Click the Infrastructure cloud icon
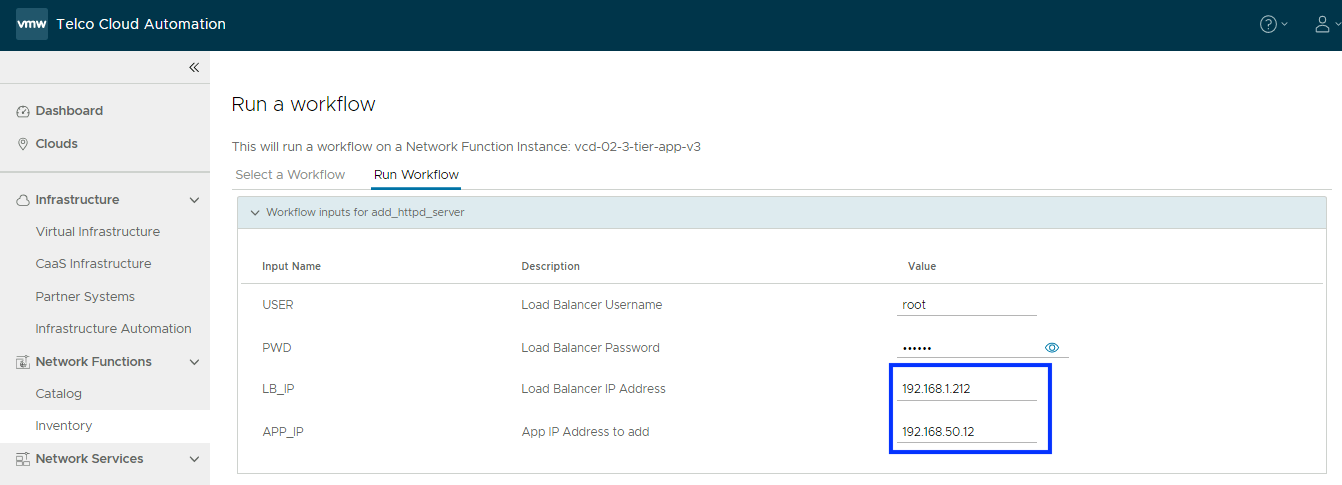Image resolution: width=1342 pixels, height=485 pixels. (x=23, y=200)
